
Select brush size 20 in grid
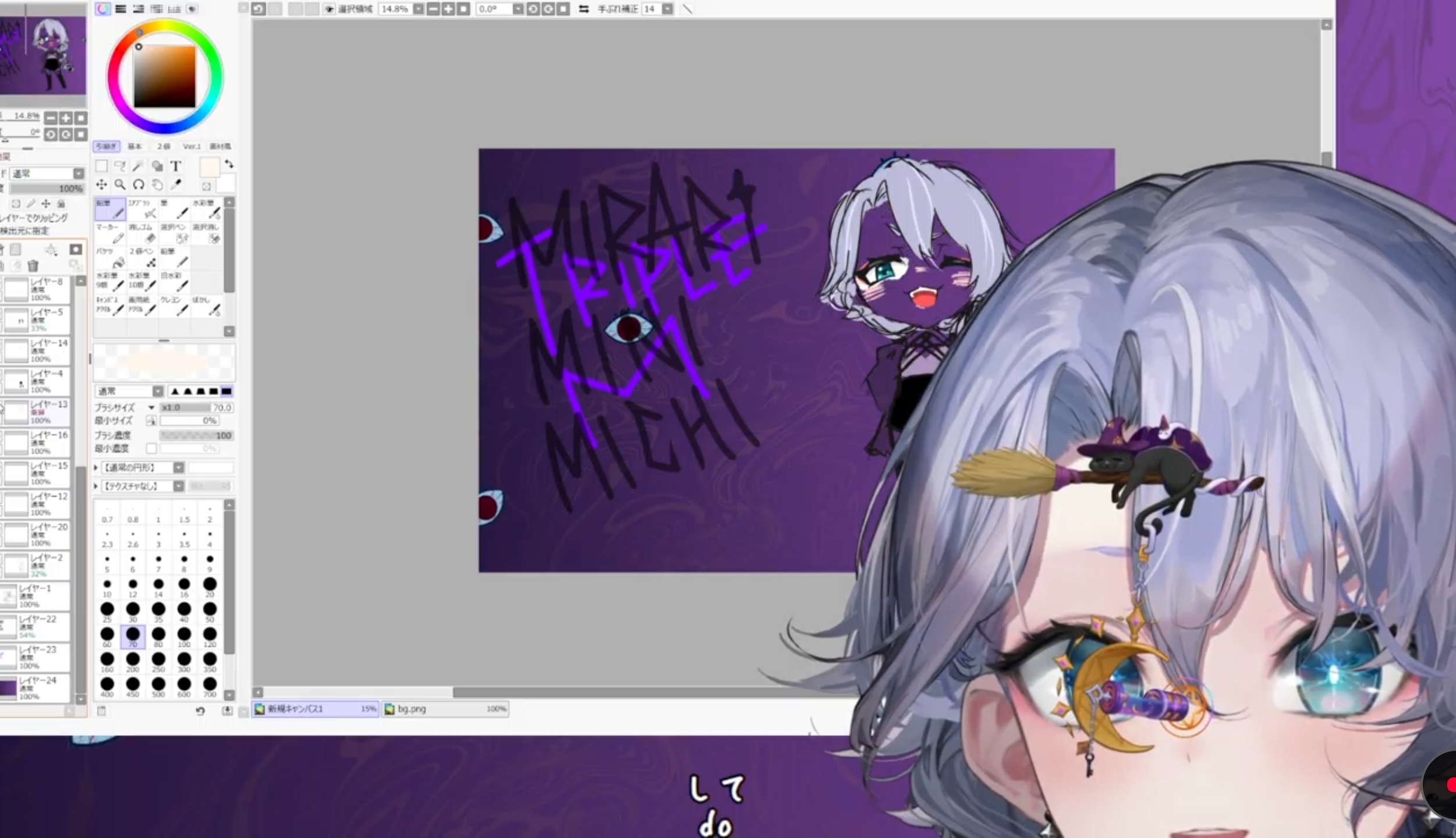point(210,587)
